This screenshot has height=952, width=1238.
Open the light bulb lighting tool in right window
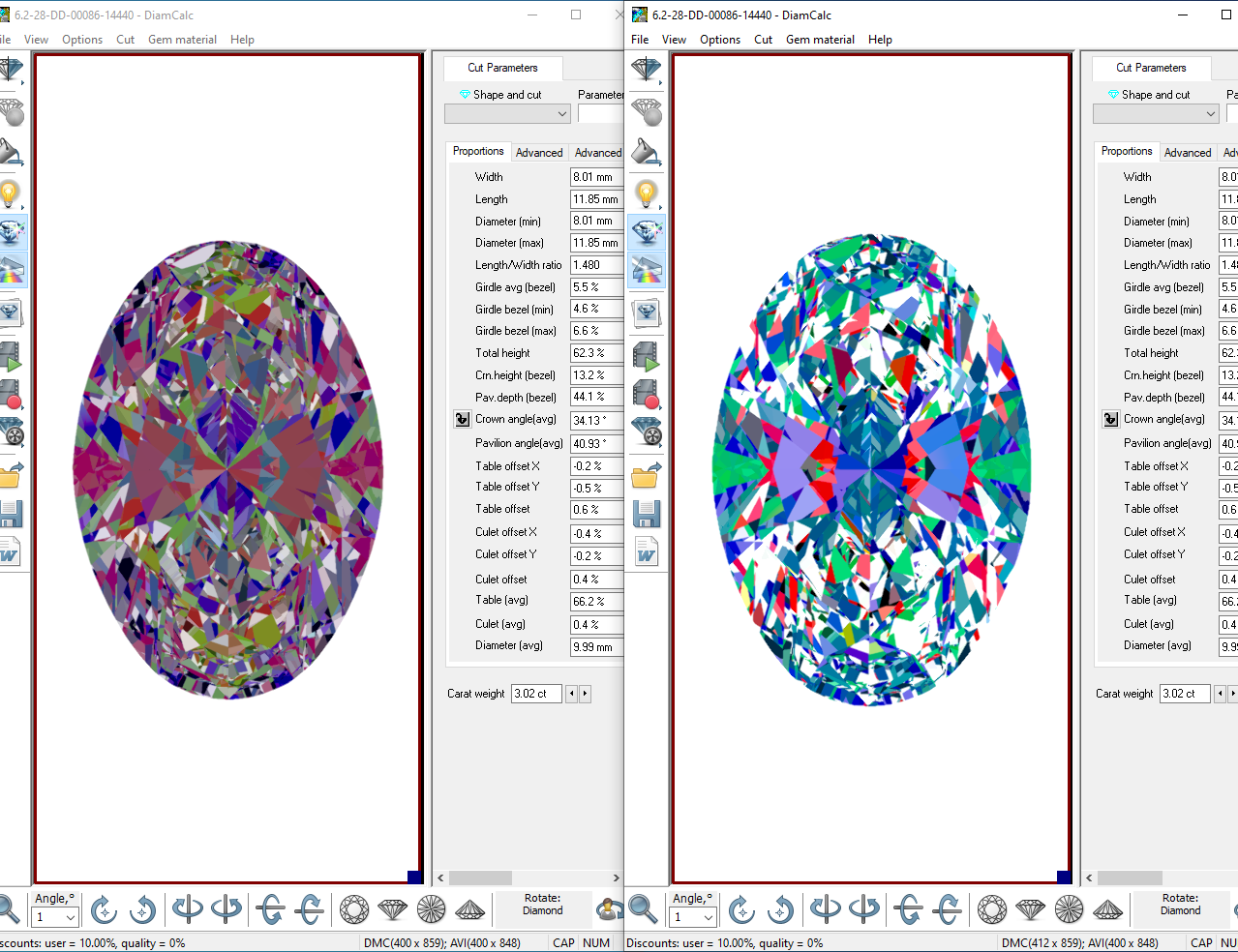click(x=646, y=193)
